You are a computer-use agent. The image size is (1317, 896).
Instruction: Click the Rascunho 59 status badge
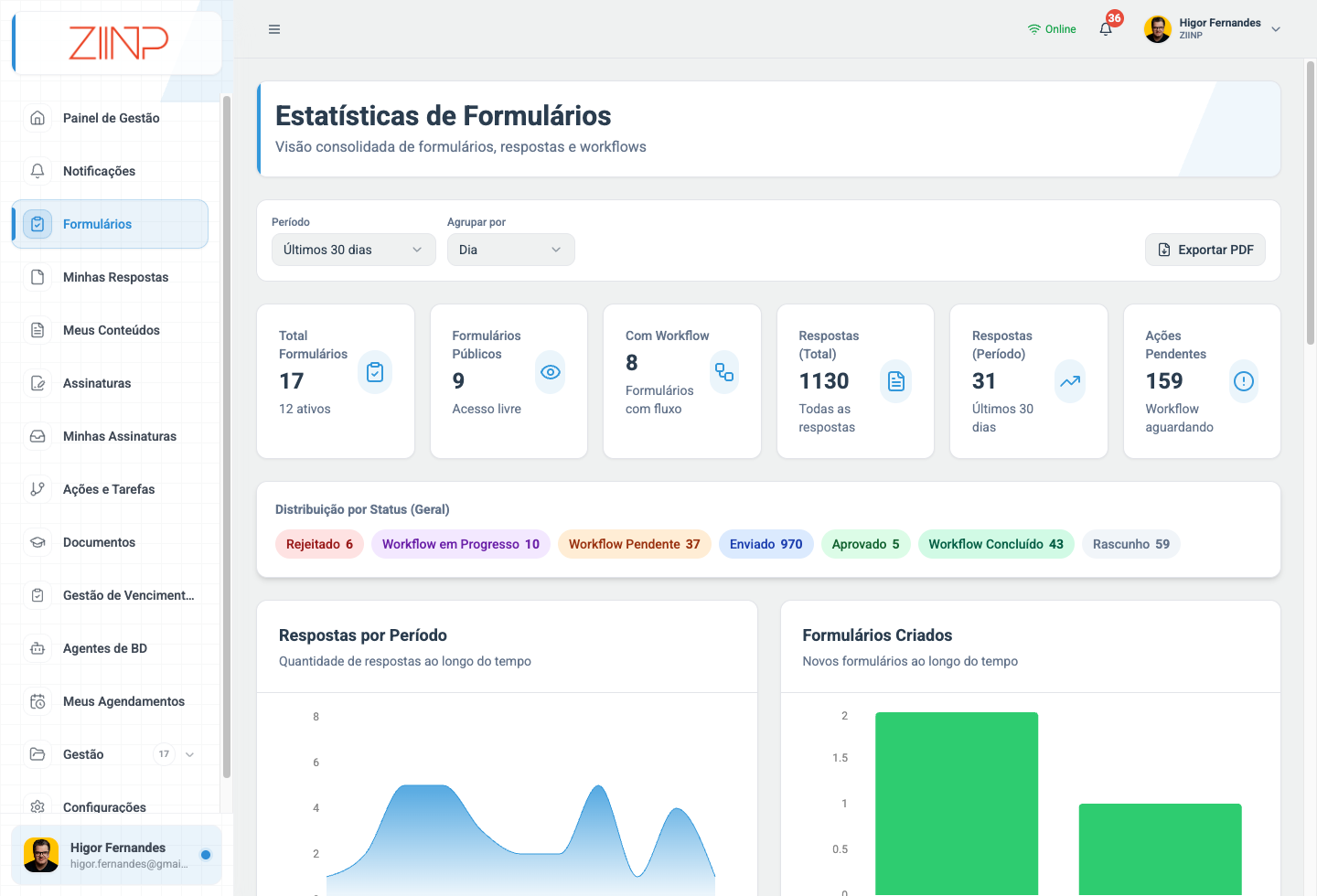pyautogui.click(x=1131, y=544)
